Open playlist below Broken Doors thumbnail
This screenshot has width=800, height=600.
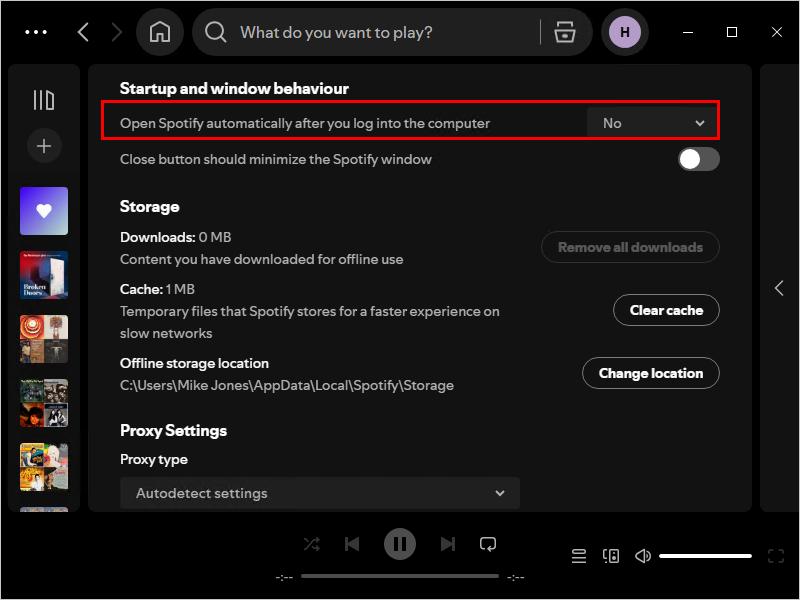[44, 339]
